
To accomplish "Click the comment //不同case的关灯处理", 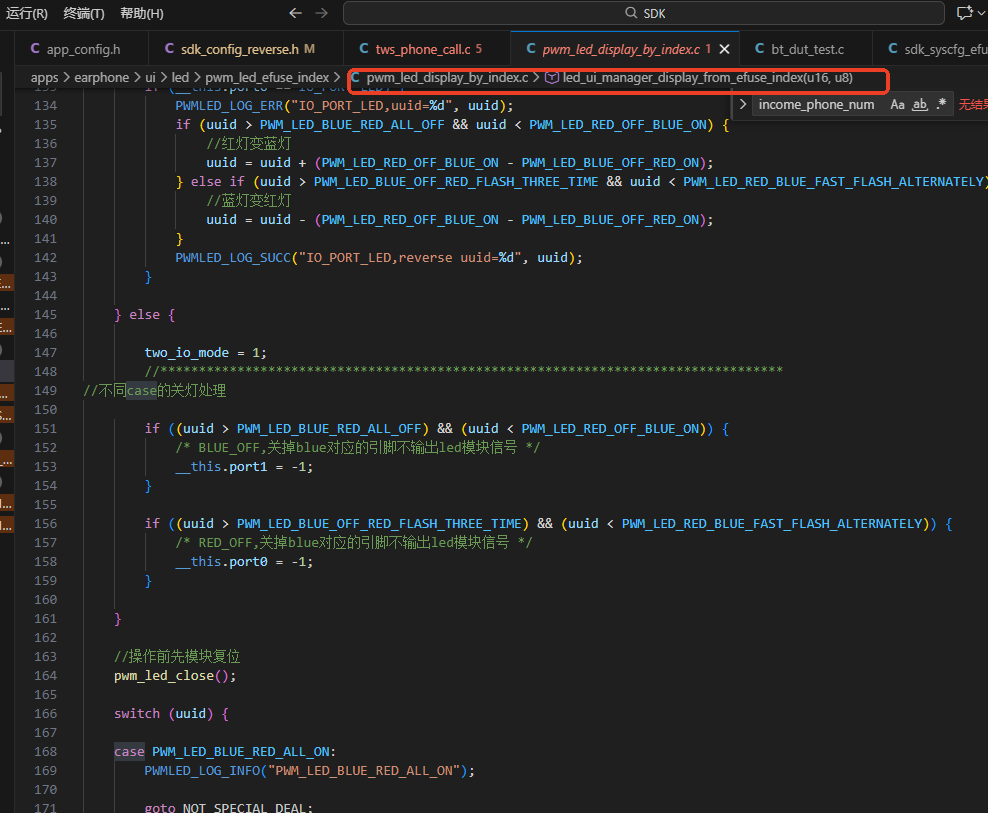I will tap(155, 391).
